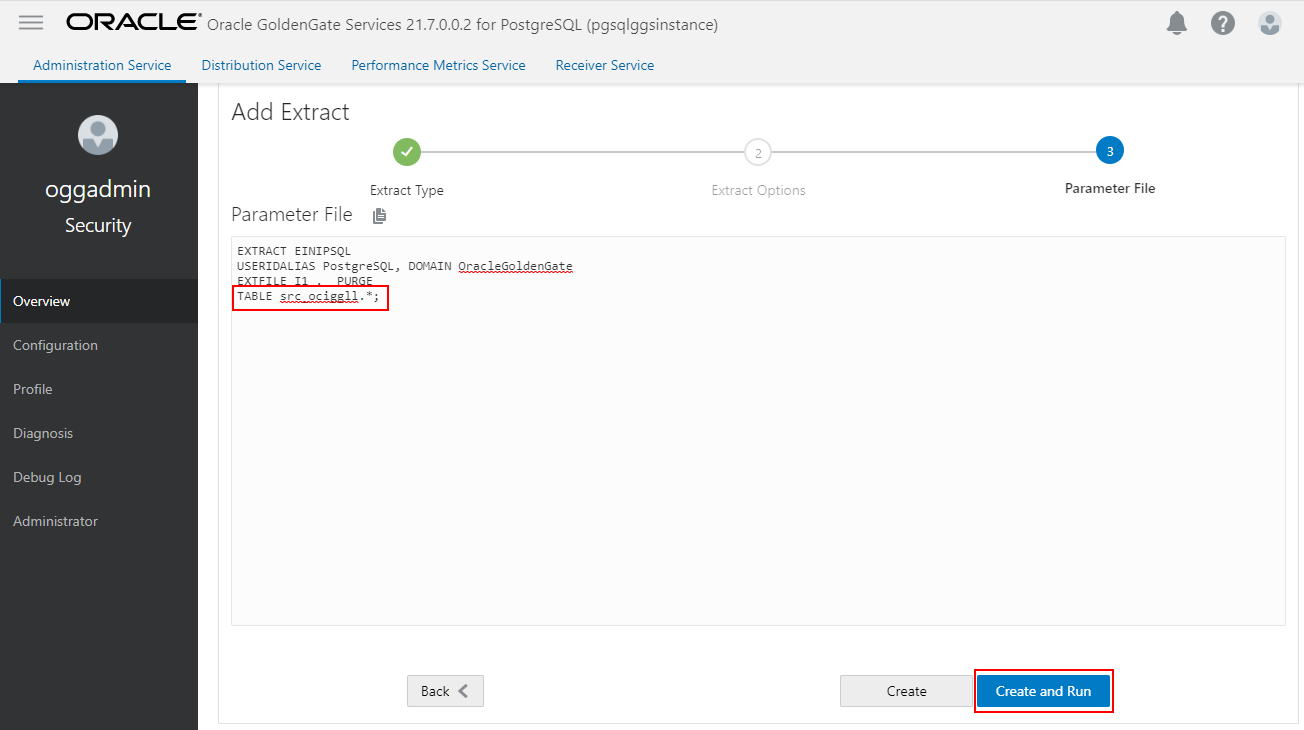Viewport: 1304px width, 730px height.
Task: Click the TABLE src_ociggll.*; line
Action: pyautogui.click(x=308, y=297)
